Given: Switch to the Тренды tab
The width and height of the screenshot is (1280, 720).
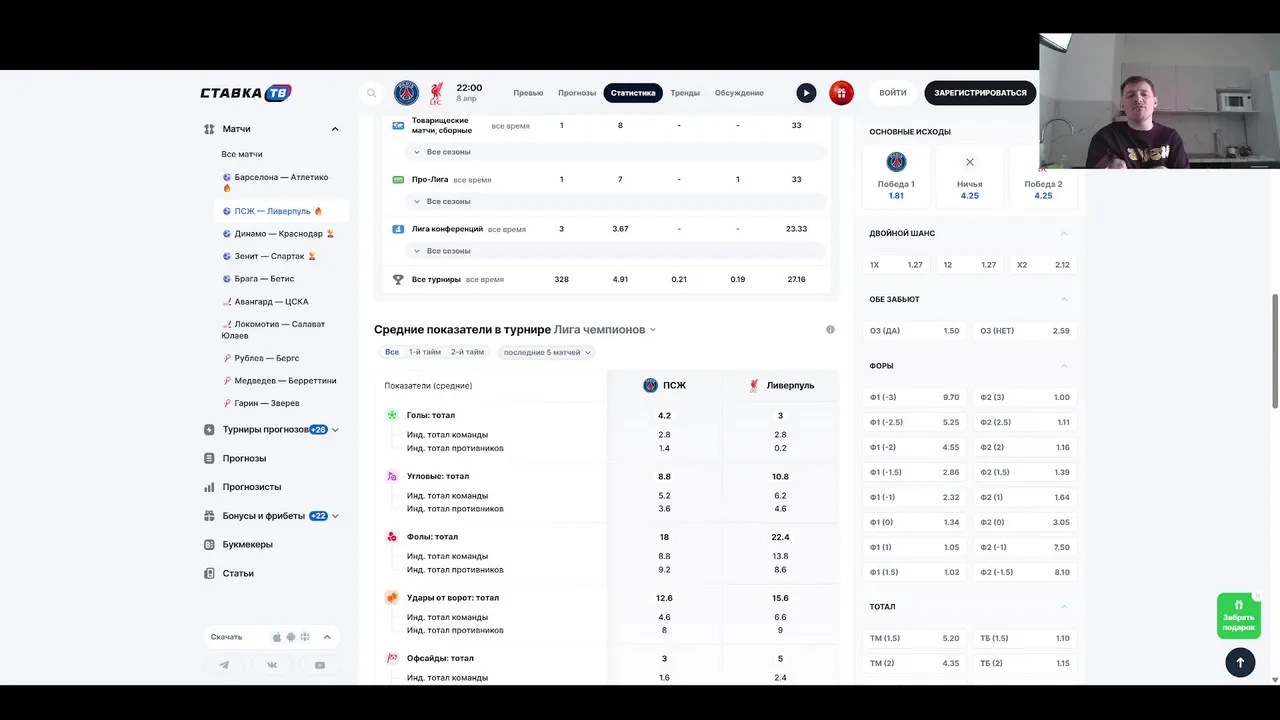Looking at the screenshot, I should [685, 93].
